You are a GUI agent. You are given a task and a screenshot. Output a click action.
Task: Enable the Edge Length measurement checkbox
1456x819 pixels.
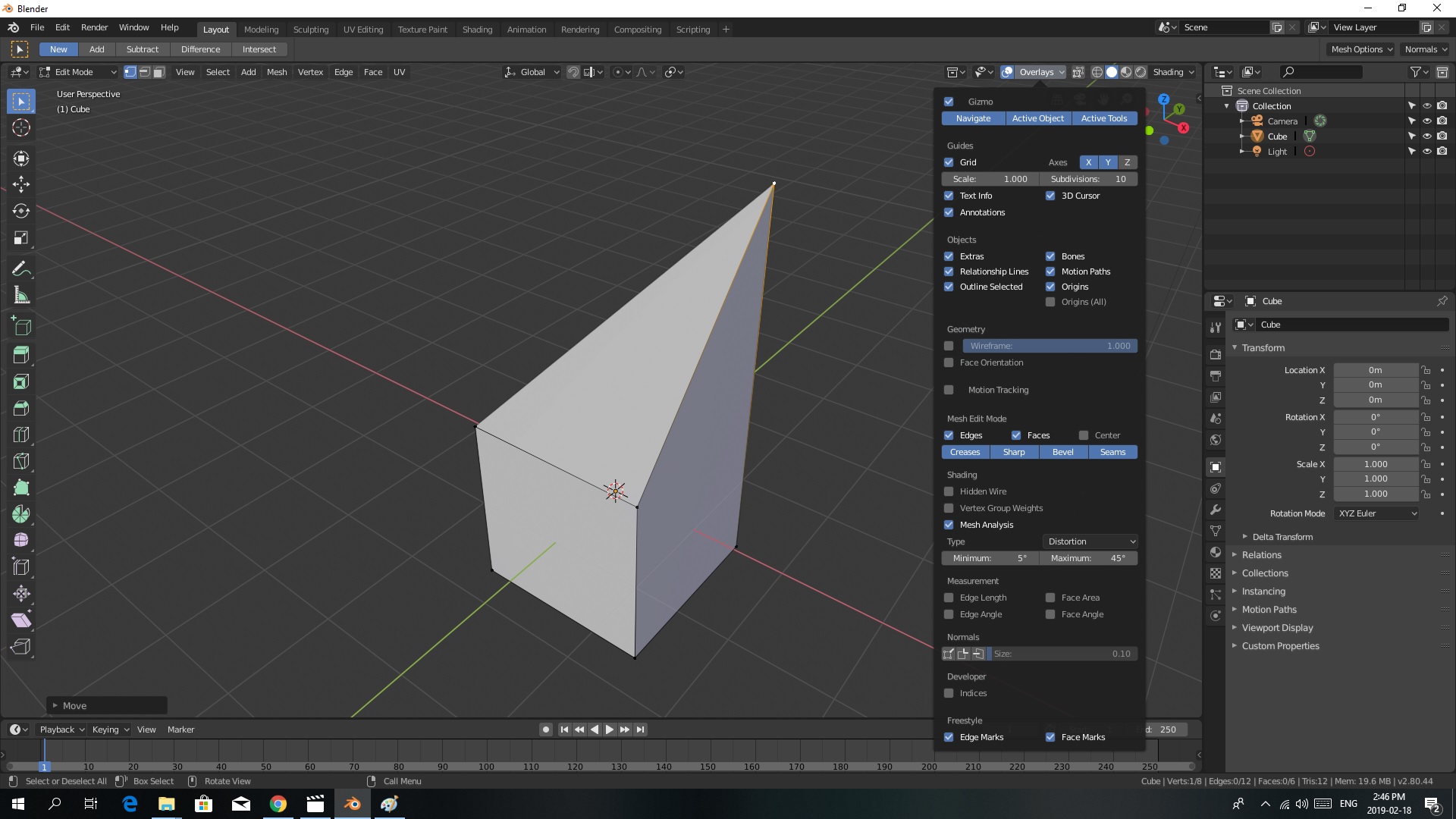(x=949, y=598)
